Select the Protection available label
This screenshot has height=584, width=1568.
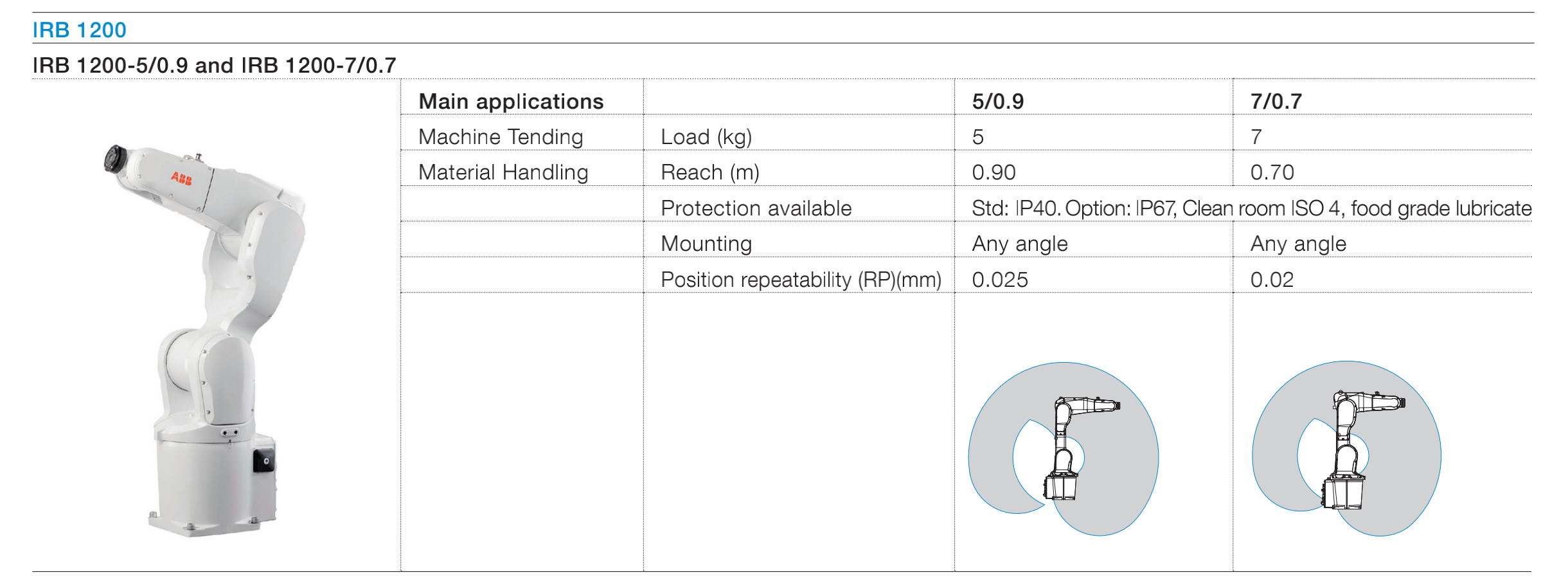click(756, 208)
